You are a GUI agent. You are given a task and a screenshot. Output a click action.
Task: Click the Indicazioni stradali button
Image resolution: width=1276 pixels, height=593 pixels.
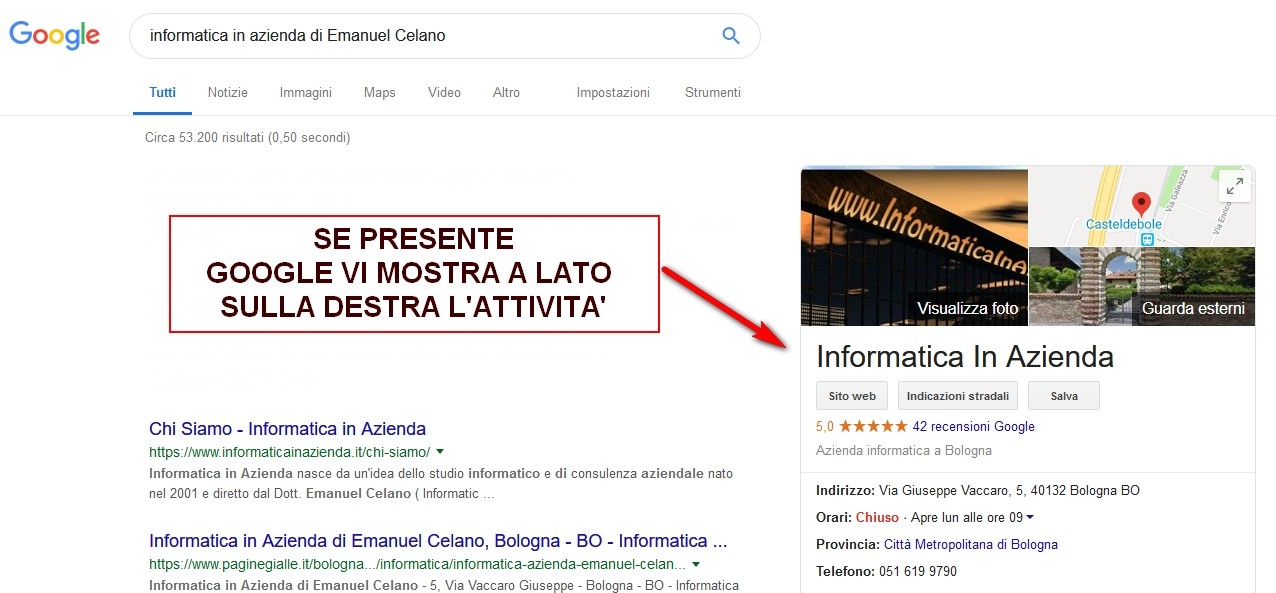tap(958, 396)
